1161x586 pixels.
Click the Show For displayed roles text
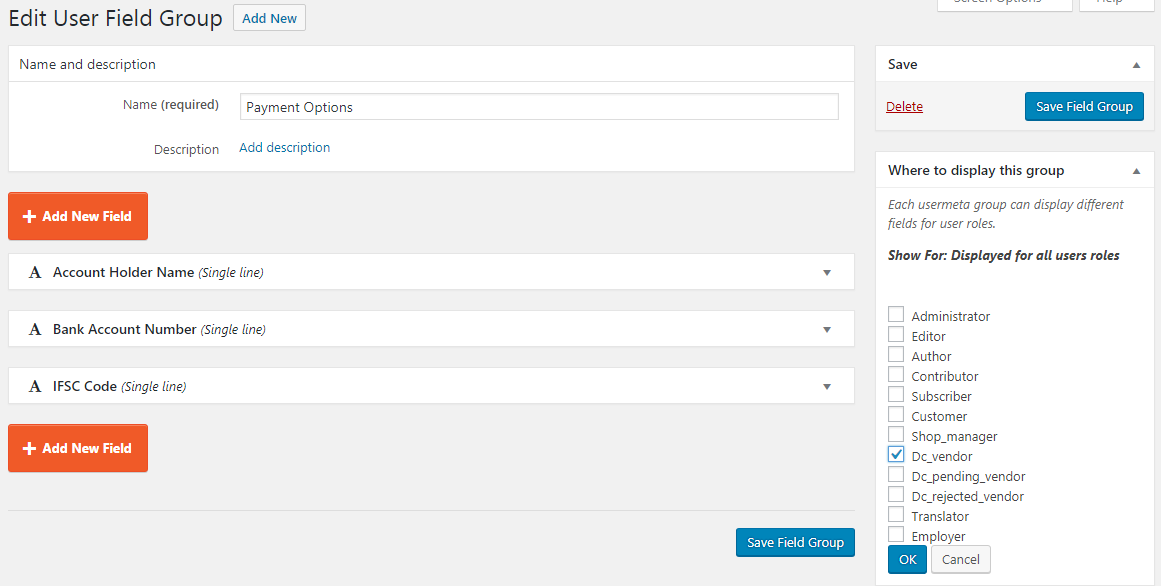(1003, 256)
